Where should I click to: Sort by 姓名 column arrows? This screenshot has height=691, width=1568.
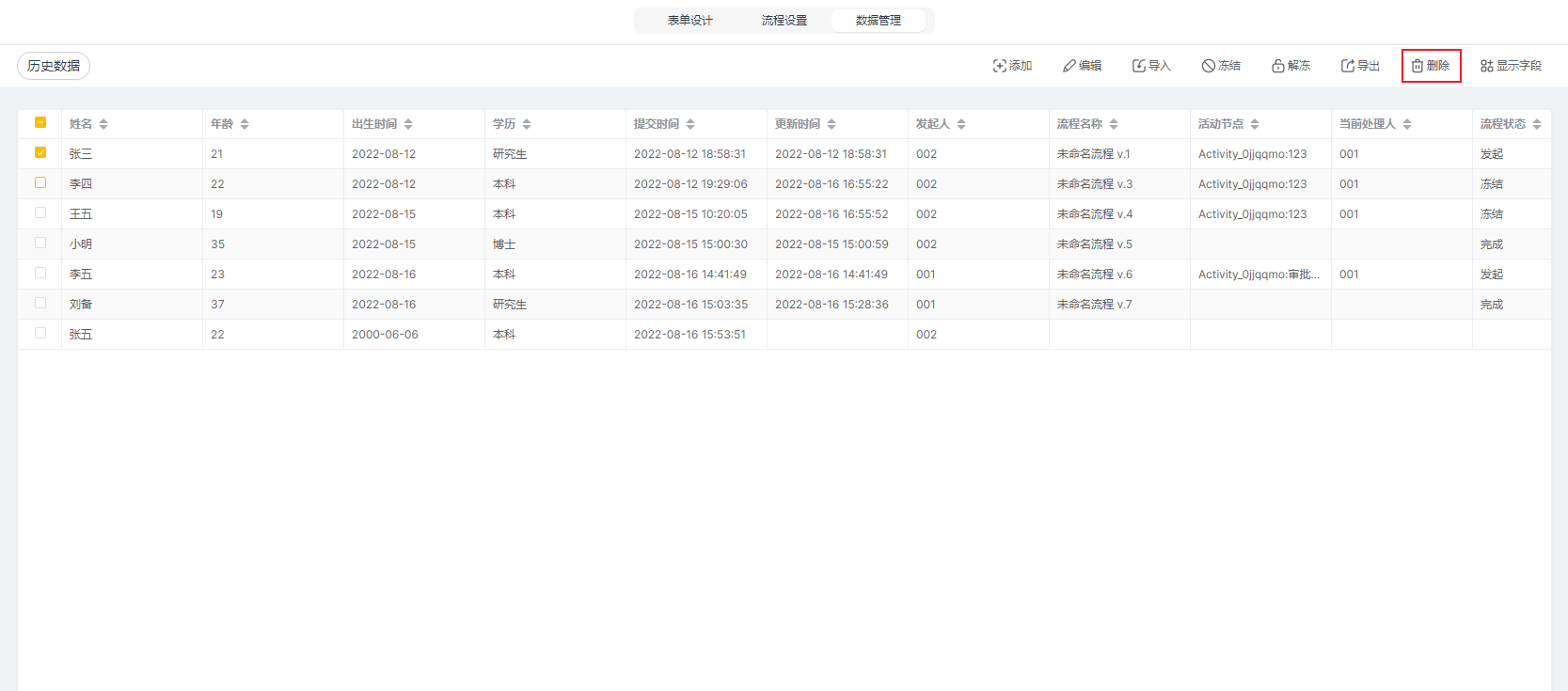pos(103,124)
